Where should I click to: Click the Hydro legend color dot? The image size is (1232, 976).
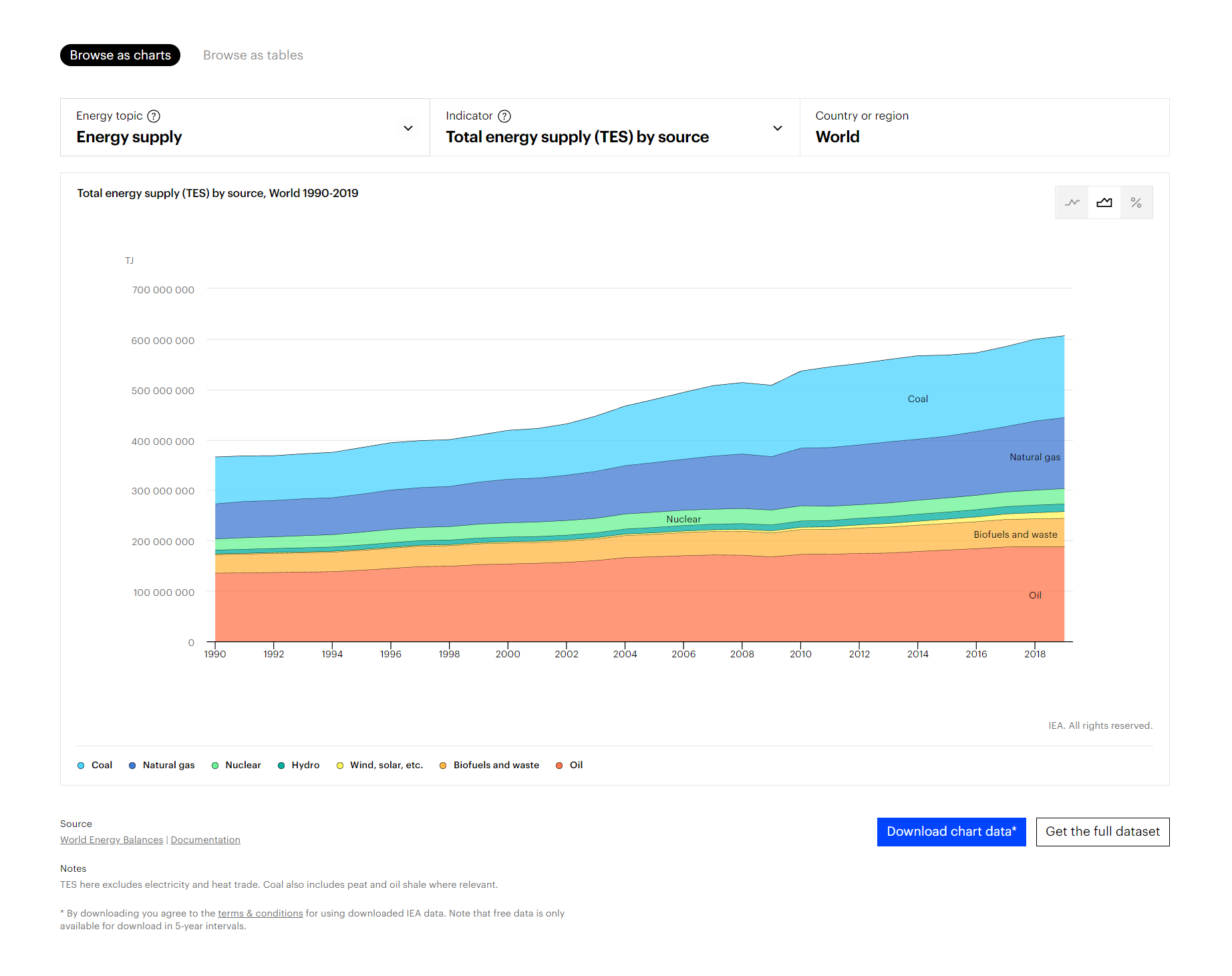coord(281,765)
